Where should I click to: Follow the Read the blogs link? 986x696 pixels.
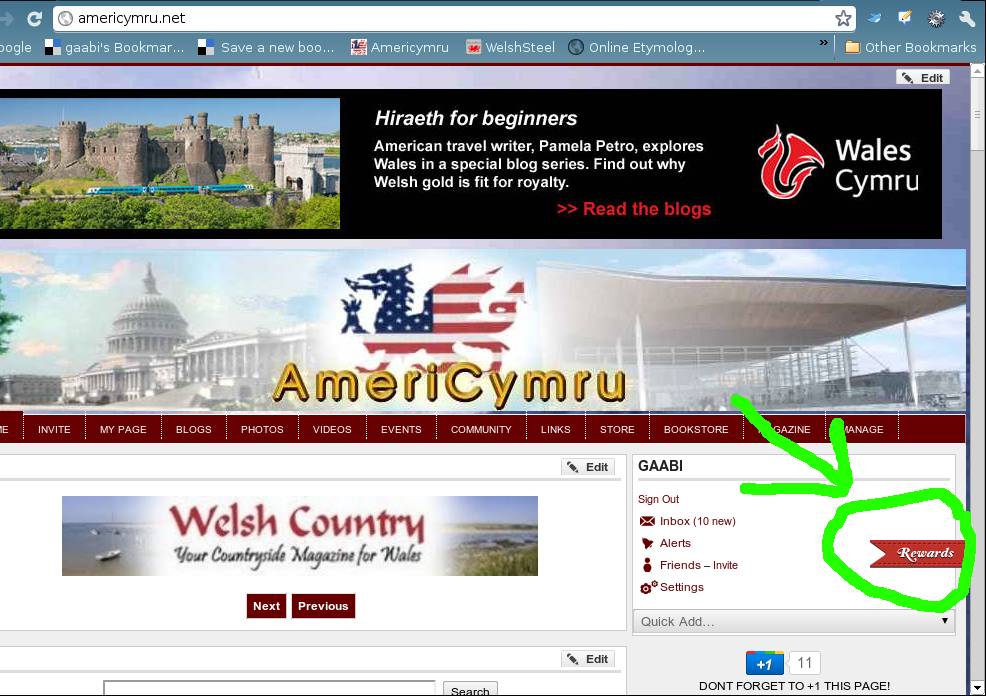(634, 209)
